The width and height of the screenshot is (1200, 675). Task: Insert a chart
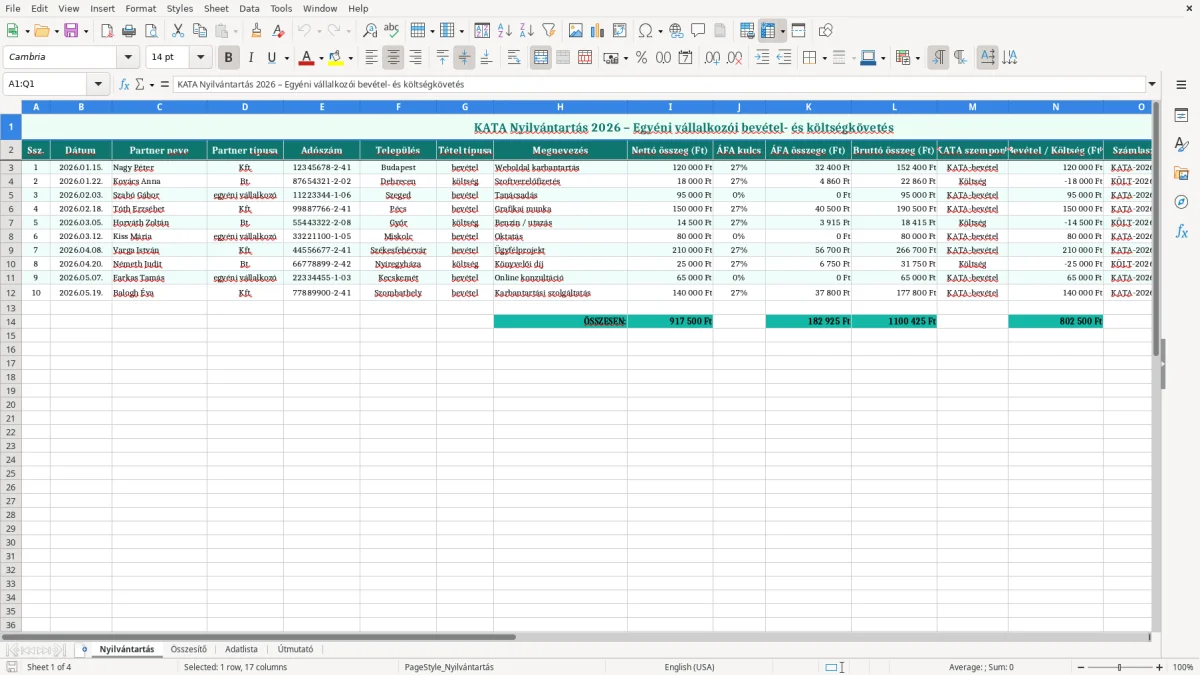[597, 31]
